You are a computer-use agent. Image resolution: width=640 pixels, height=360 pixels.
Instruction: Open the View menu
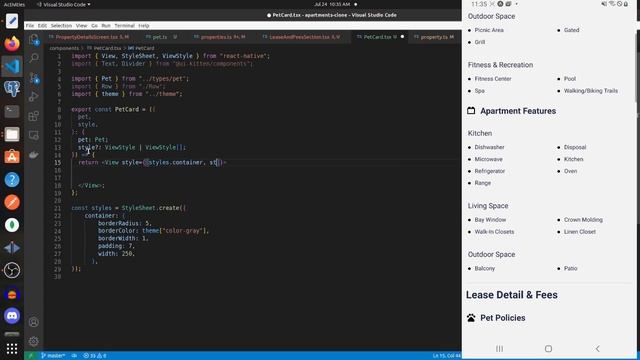81,25
